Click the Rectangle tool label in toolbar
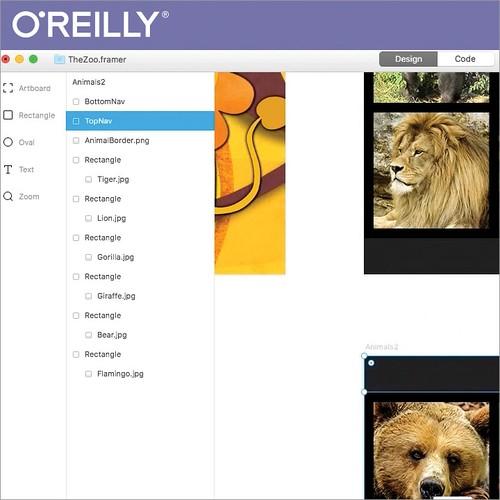 [x=37, y=115]
